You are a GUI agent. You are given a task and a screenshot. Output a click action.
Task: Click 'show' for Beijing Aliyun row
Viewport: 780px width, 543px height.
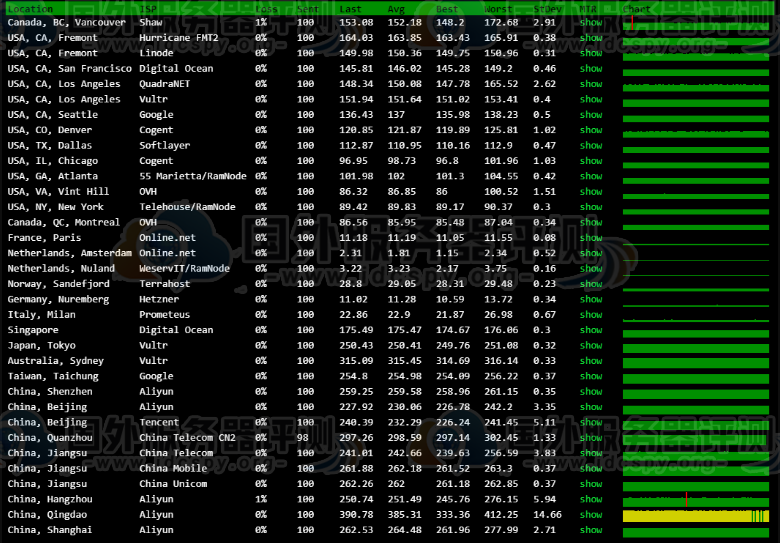590,407
